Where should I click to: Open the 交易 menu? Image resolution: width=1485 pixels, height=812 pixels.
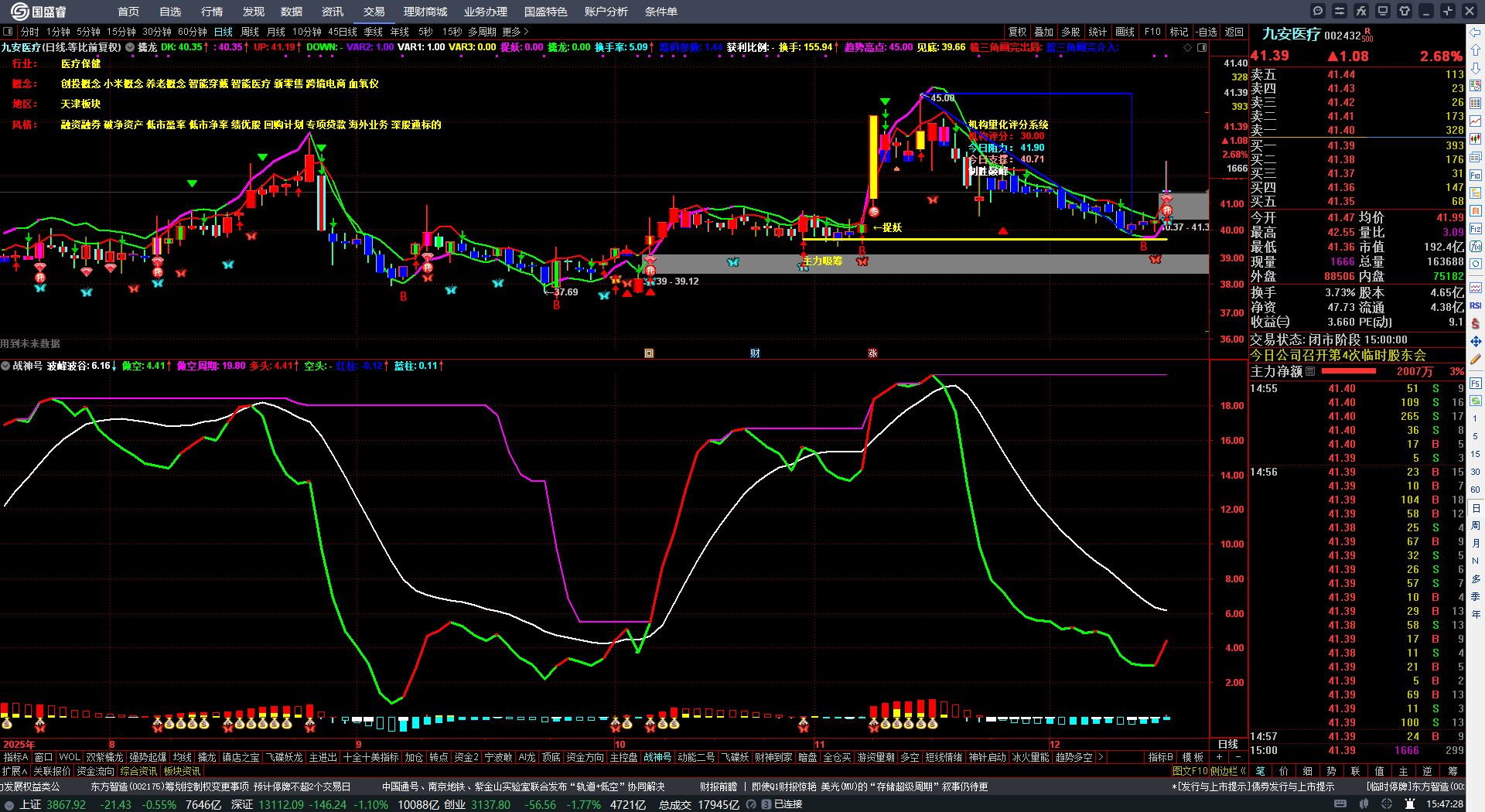click(x=374, y=12)
